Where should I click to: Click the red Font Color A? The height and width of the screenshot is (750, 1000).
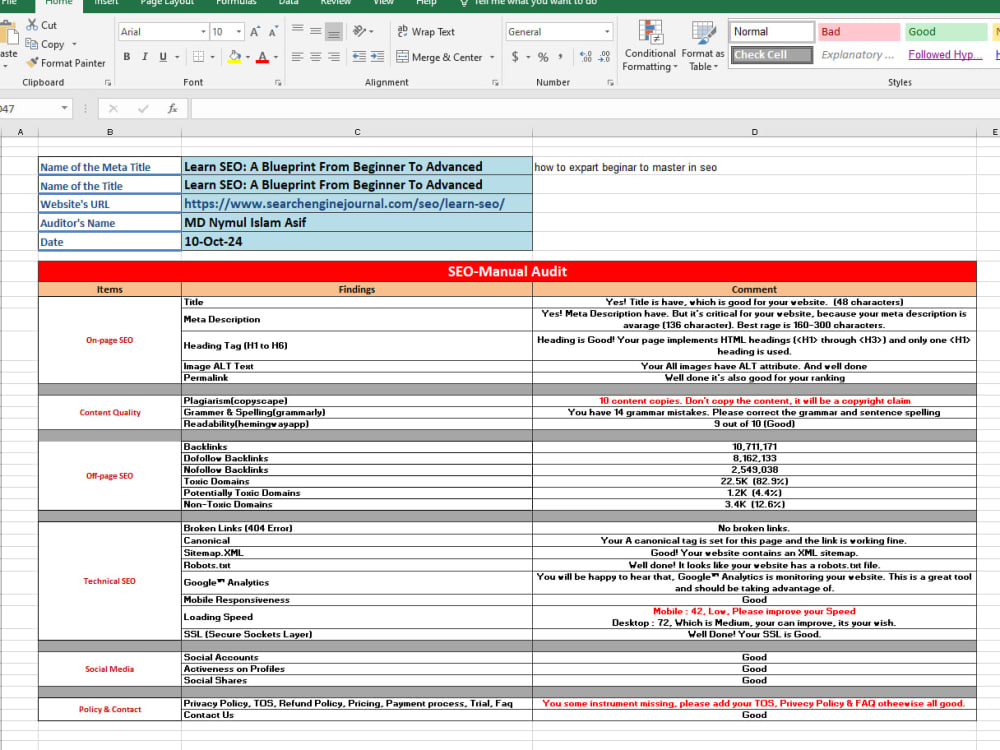coord(262,57)
